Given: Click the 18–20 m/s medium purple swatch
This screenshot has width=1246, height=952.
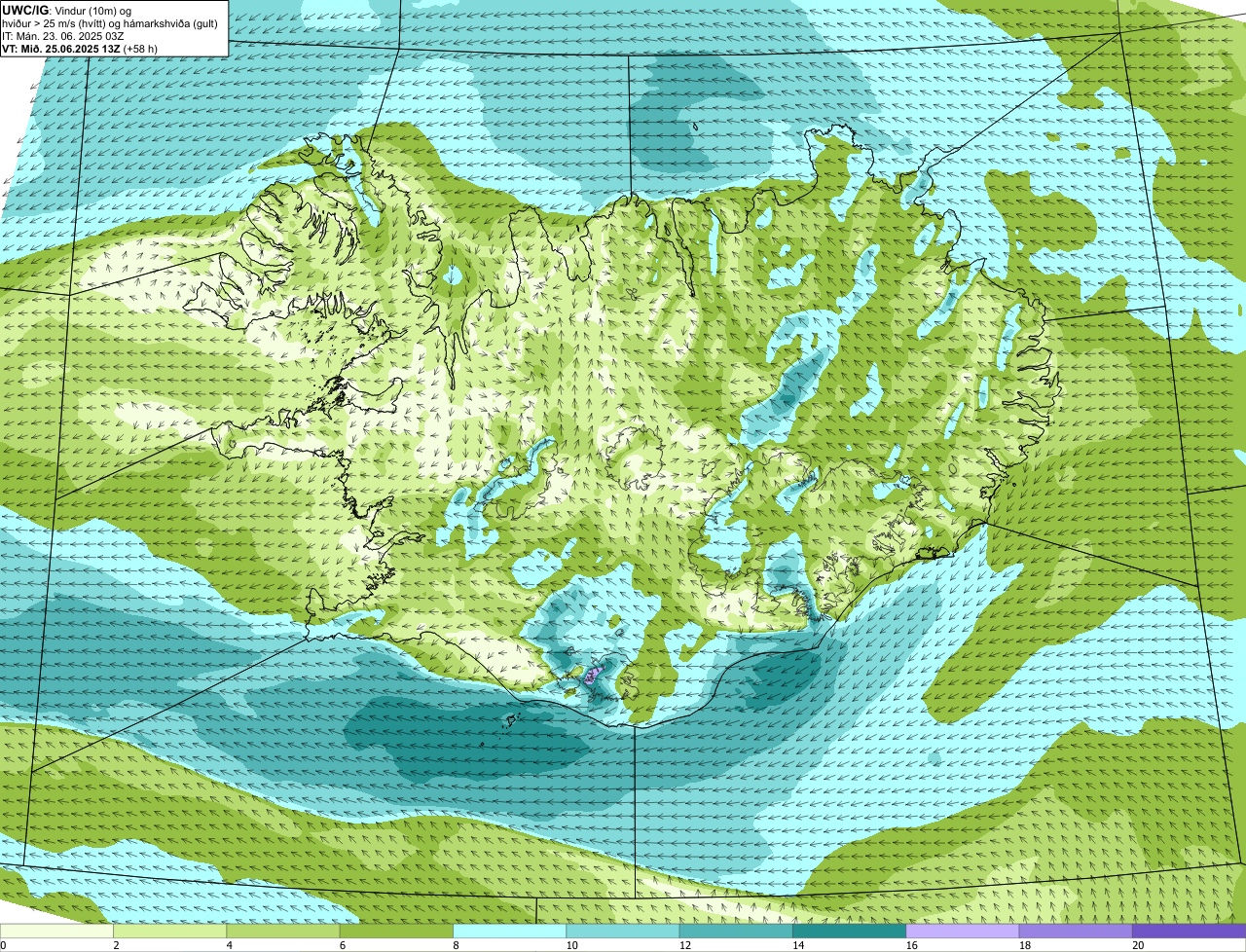Looking at the screenshot, I should point(1076,931).
